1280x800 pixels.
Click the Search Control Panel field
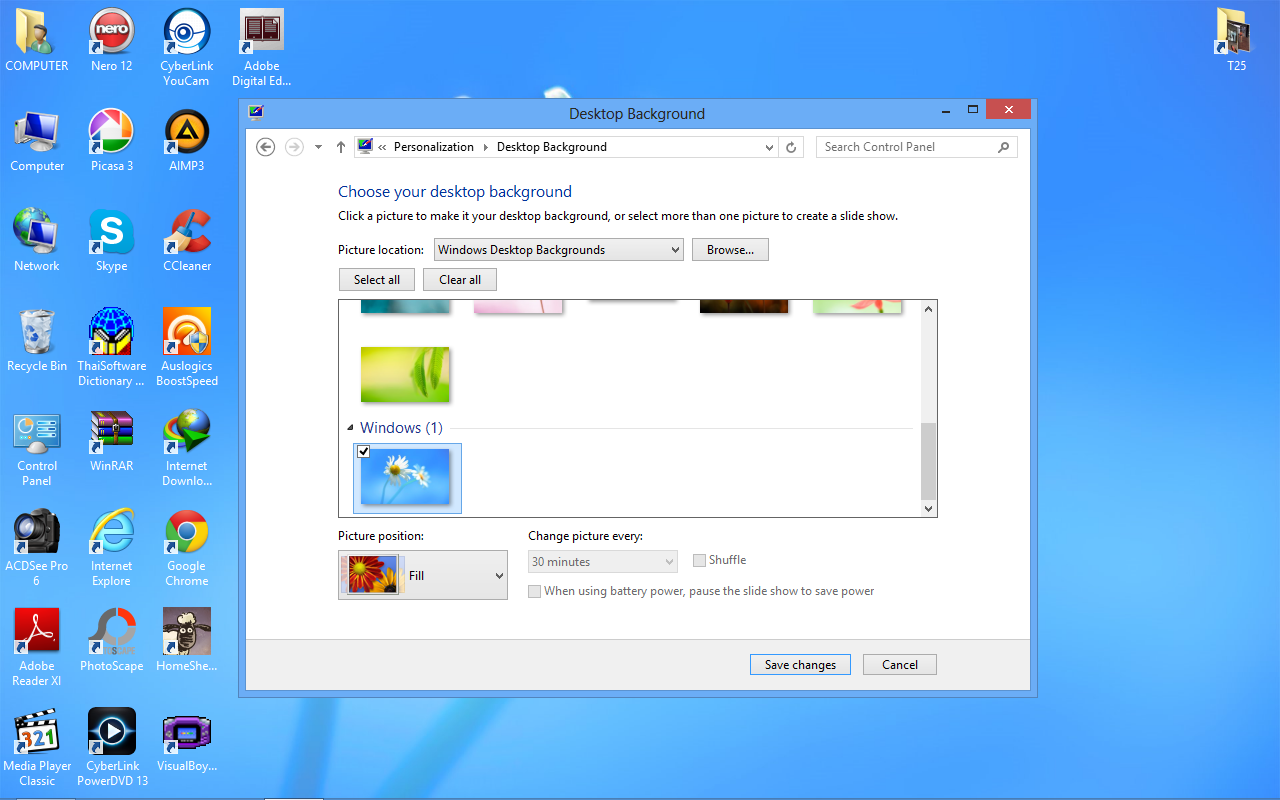coord(917,147)
